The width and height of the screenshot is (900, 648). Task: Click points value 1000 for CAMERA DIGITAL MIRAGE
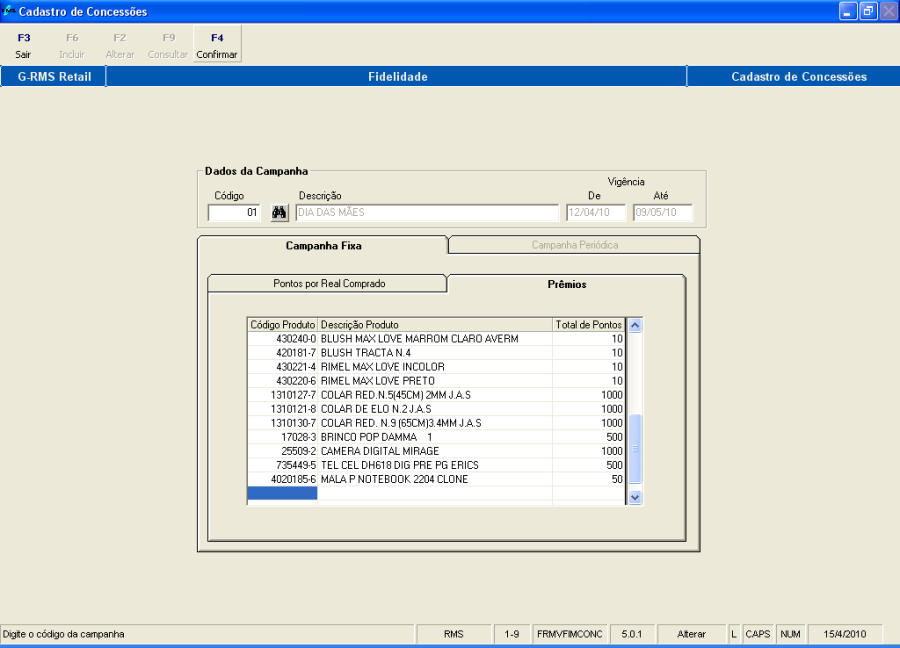[x=588, y=451]
